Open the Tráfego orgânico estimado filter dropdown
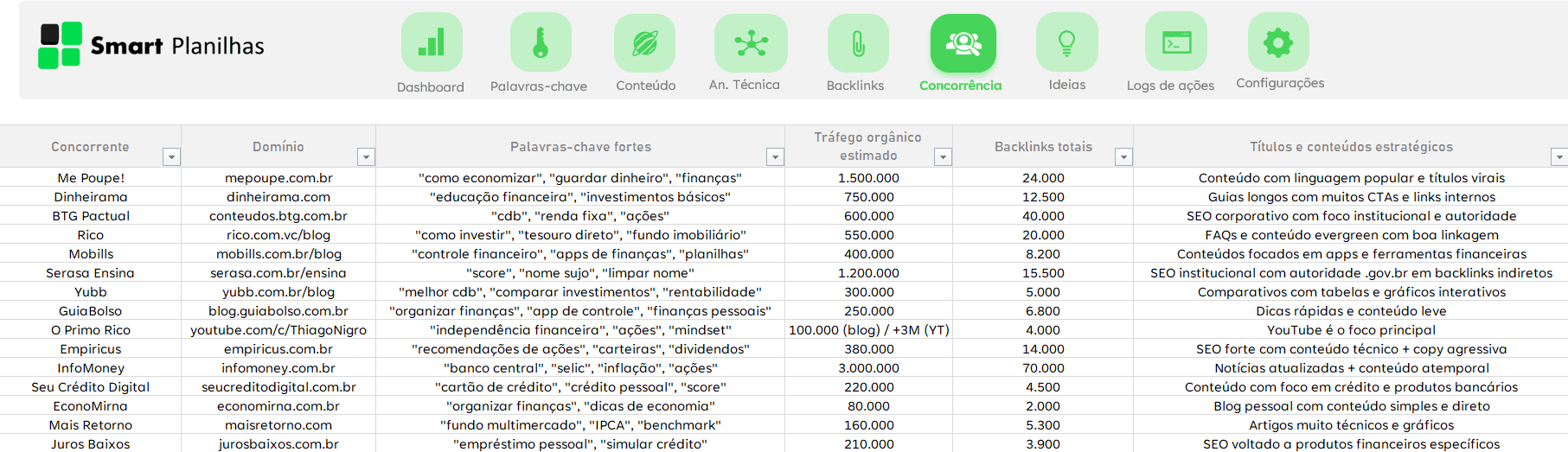This screenshot has width=1568, height=452. pyautogui.click(x=943, y=156)
